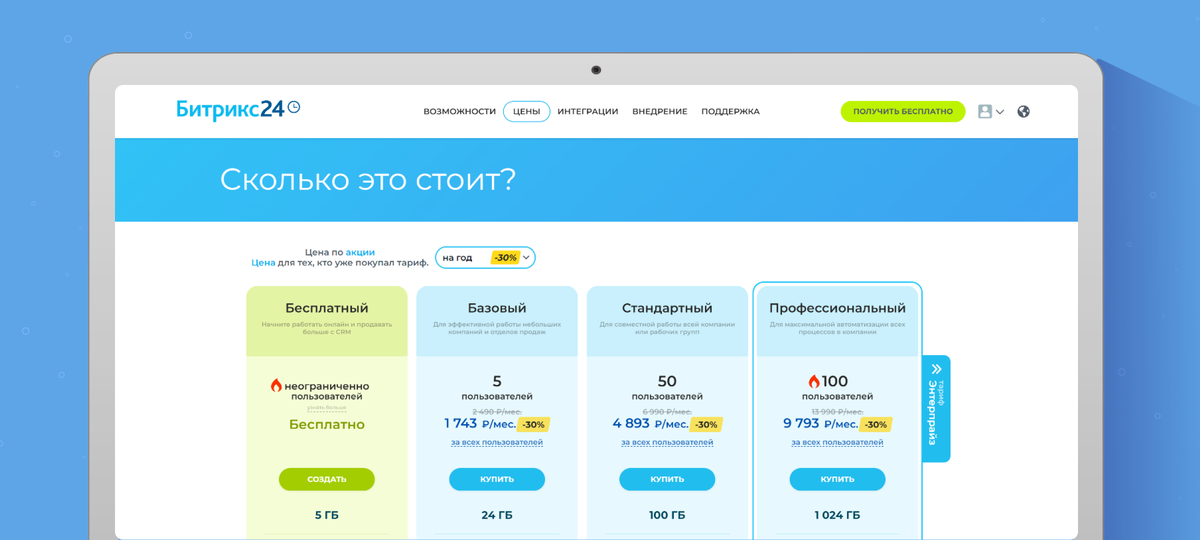Select the Цены menu item
Image resolution: width=1200 pixels, height=540 pixels.
click(527, 111)
